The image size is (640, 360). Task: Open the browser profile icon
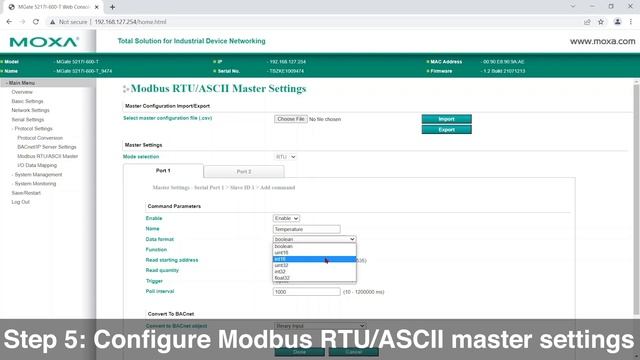coord(618,22)
